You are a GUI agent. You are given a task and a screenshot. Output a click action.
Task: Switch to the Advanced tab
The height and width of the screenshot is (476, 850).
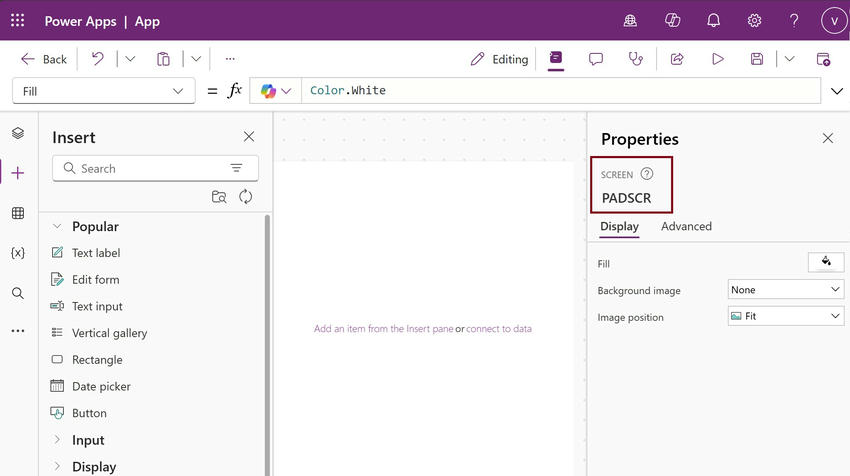click(686, 227)
